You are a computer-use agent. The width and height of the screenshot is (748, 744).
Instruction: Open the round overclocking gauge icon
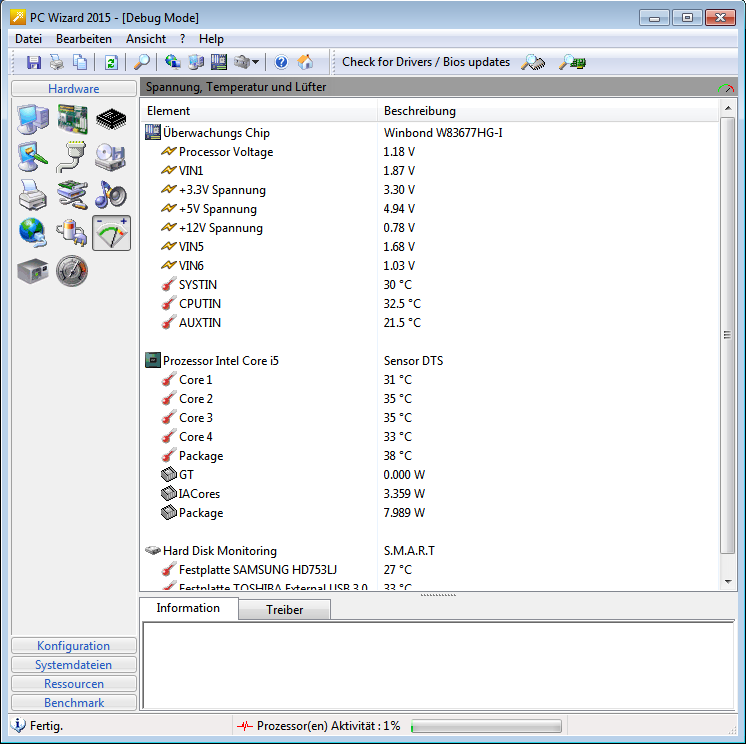[x=72, y=271]
